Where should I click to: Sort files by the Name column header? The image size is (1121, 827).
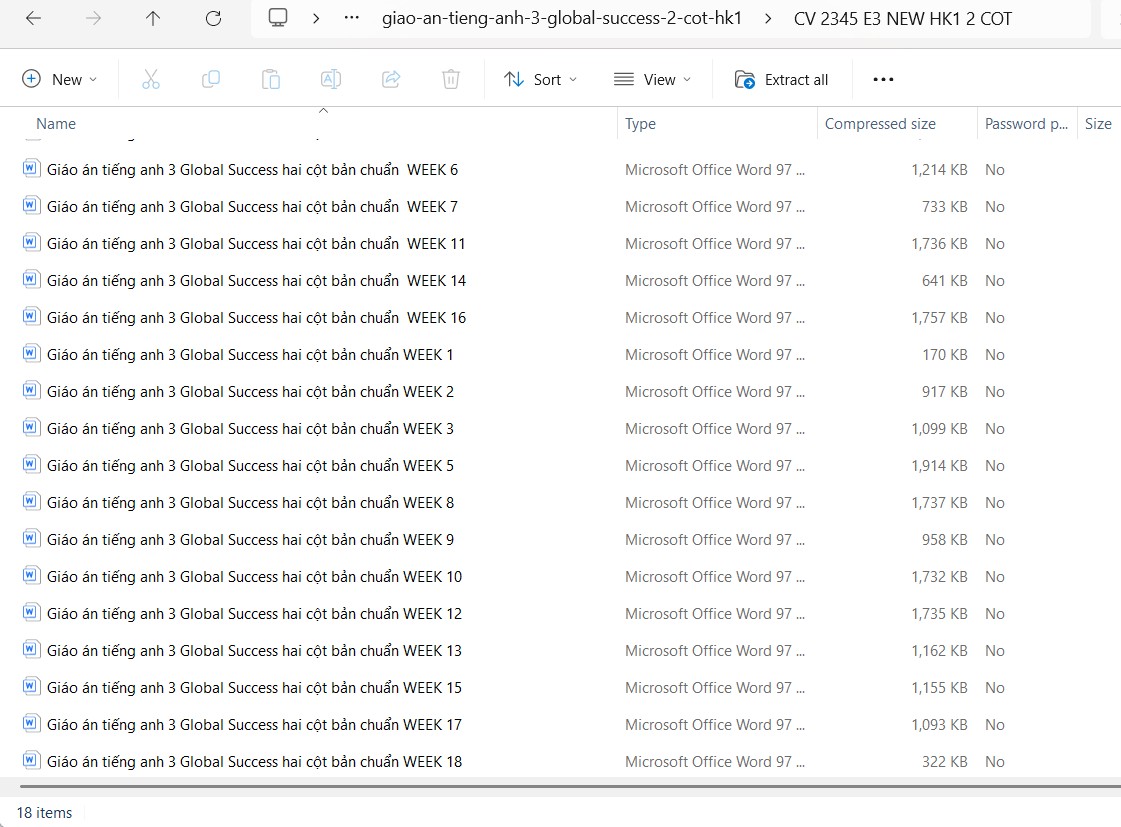(x=56, y=124)
